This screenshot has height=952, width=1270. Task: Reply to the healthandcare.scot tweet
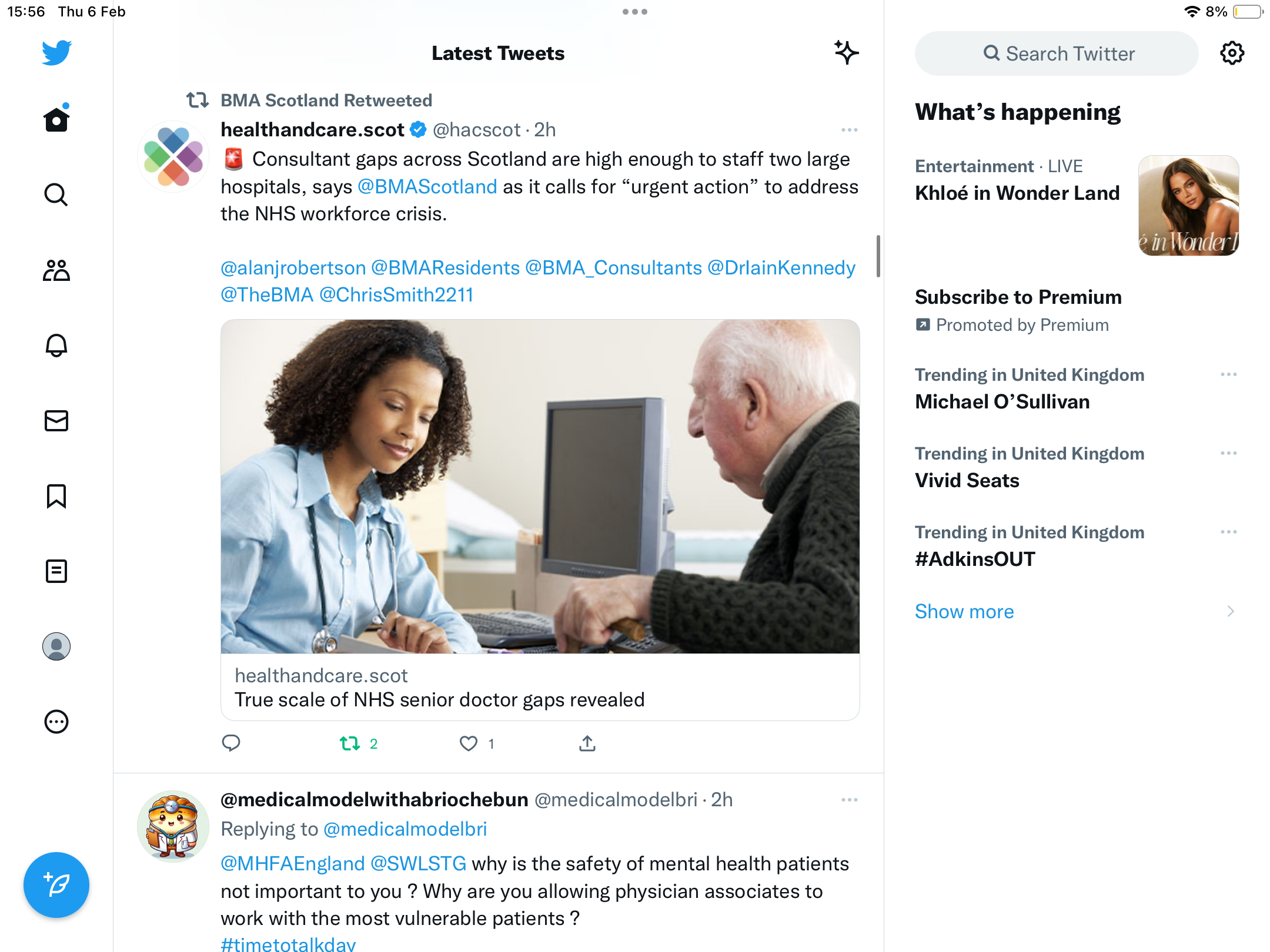click(231, 743)
